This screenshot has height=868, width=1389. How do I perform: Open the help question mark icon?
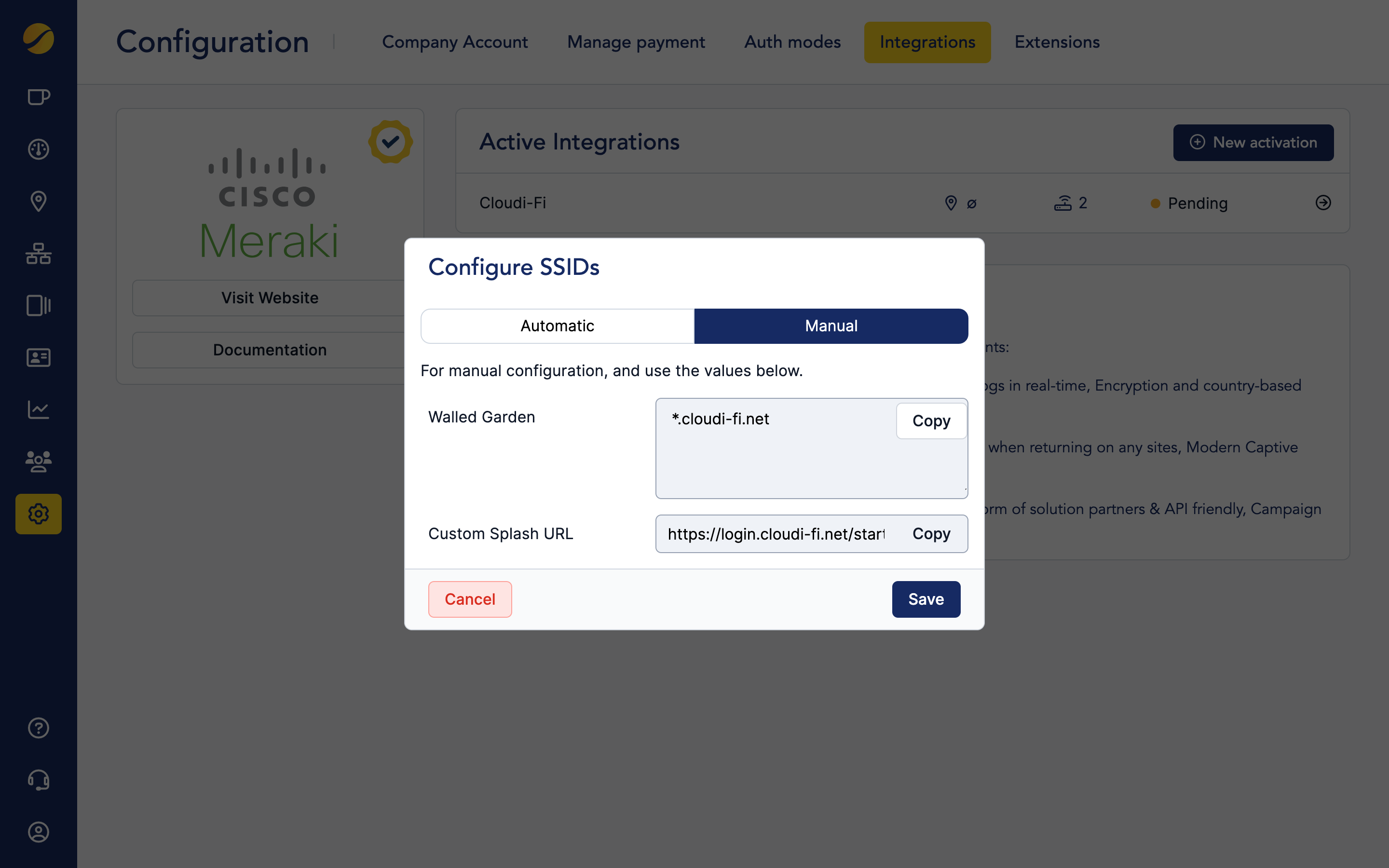pos(38,728)
